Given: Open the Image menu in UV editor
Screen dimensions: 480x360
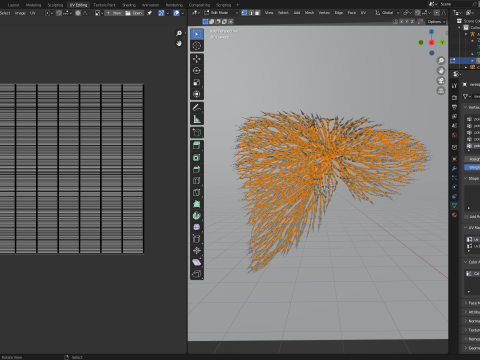Looking at the screenshot, I should (20, 13).
